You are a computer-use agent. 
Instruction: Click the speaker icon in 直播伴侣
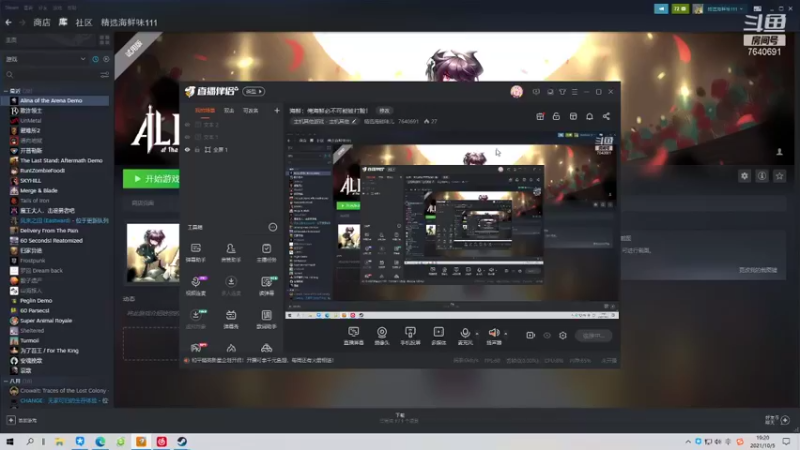[x=494, y=333]
